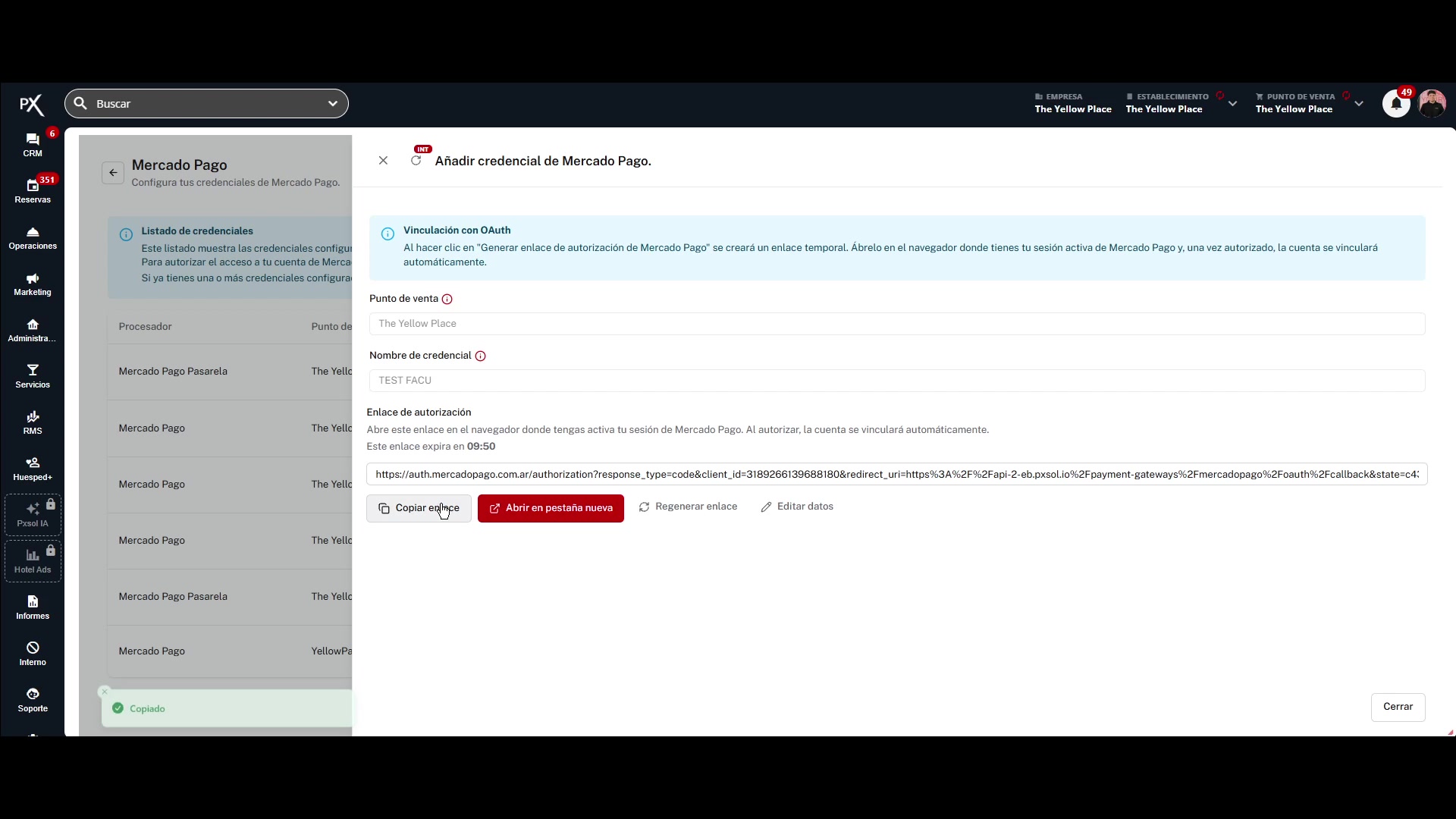Viewport: 1456px width, 819px height.
Task: Open the locked Hotel Ads module
Action: pos(33,561)
